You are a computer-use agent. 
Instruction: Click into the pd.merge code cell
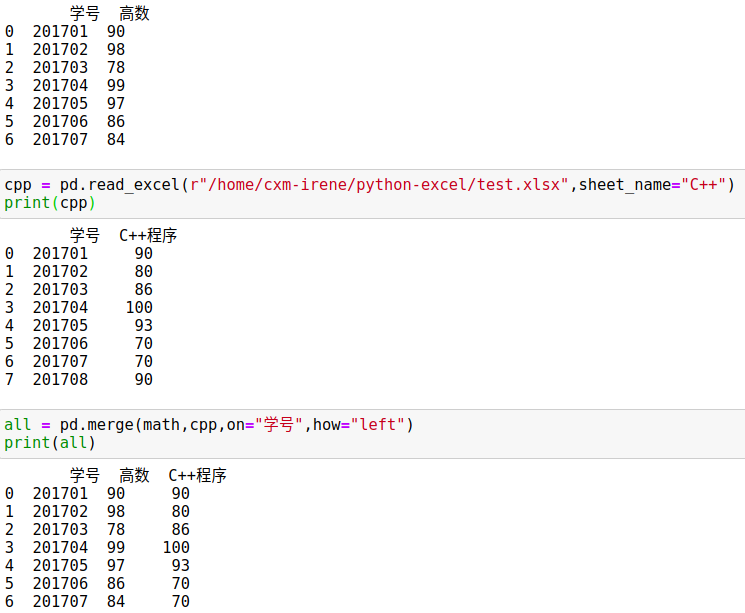click(372, 434)
